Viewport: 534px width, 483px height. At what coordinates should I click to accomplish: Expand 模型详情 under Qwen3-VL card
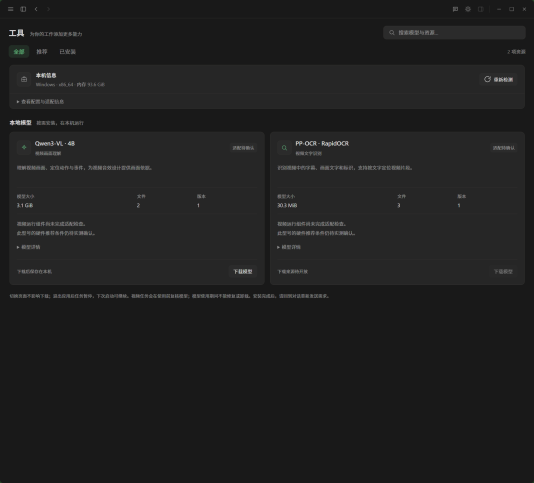[x=28, y=247]
